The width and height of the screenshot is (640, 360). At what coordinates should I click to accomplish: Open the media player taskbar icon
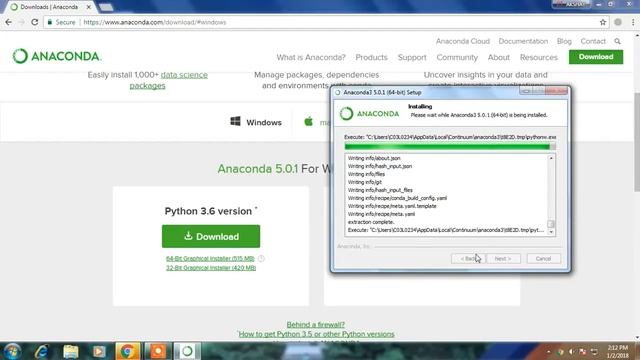tap(99, 351)
